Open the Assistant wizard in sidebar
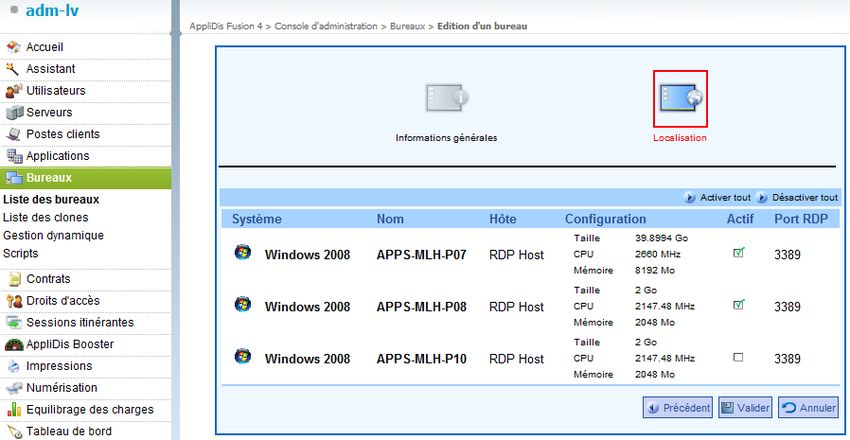 pyautogui.click(x=50, y=70)
